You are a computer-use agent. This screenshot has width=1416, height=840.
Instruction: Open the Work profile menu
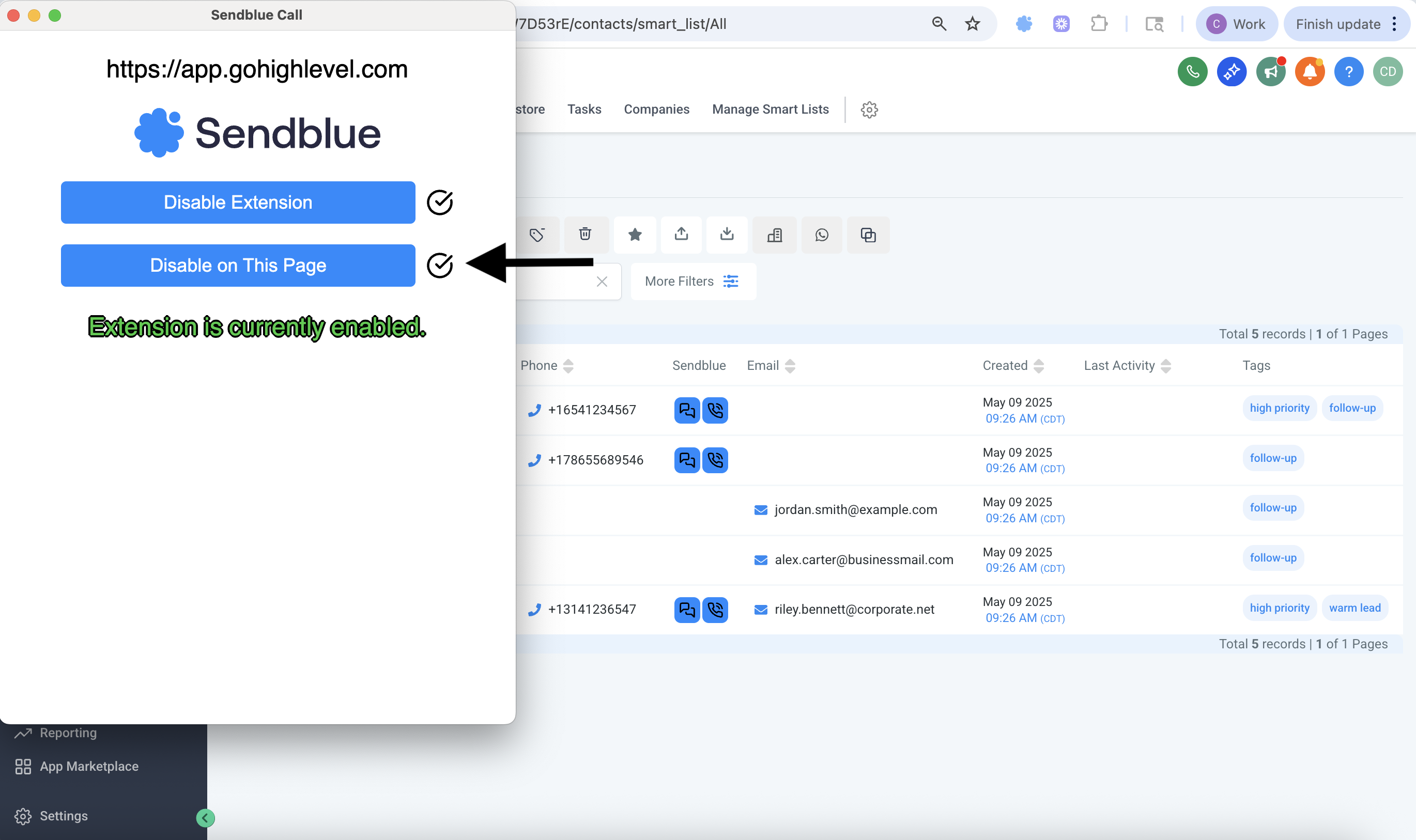1236,24
